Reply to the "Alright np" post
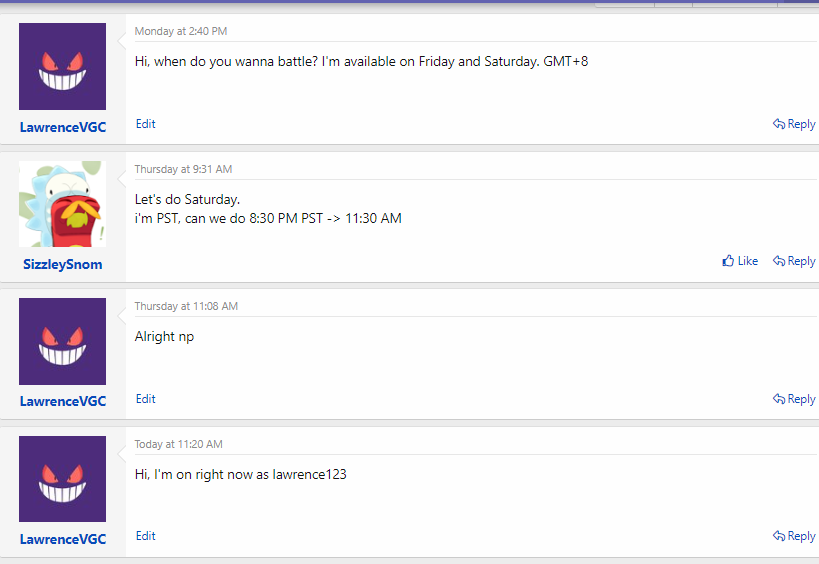 tap(794, 399)
